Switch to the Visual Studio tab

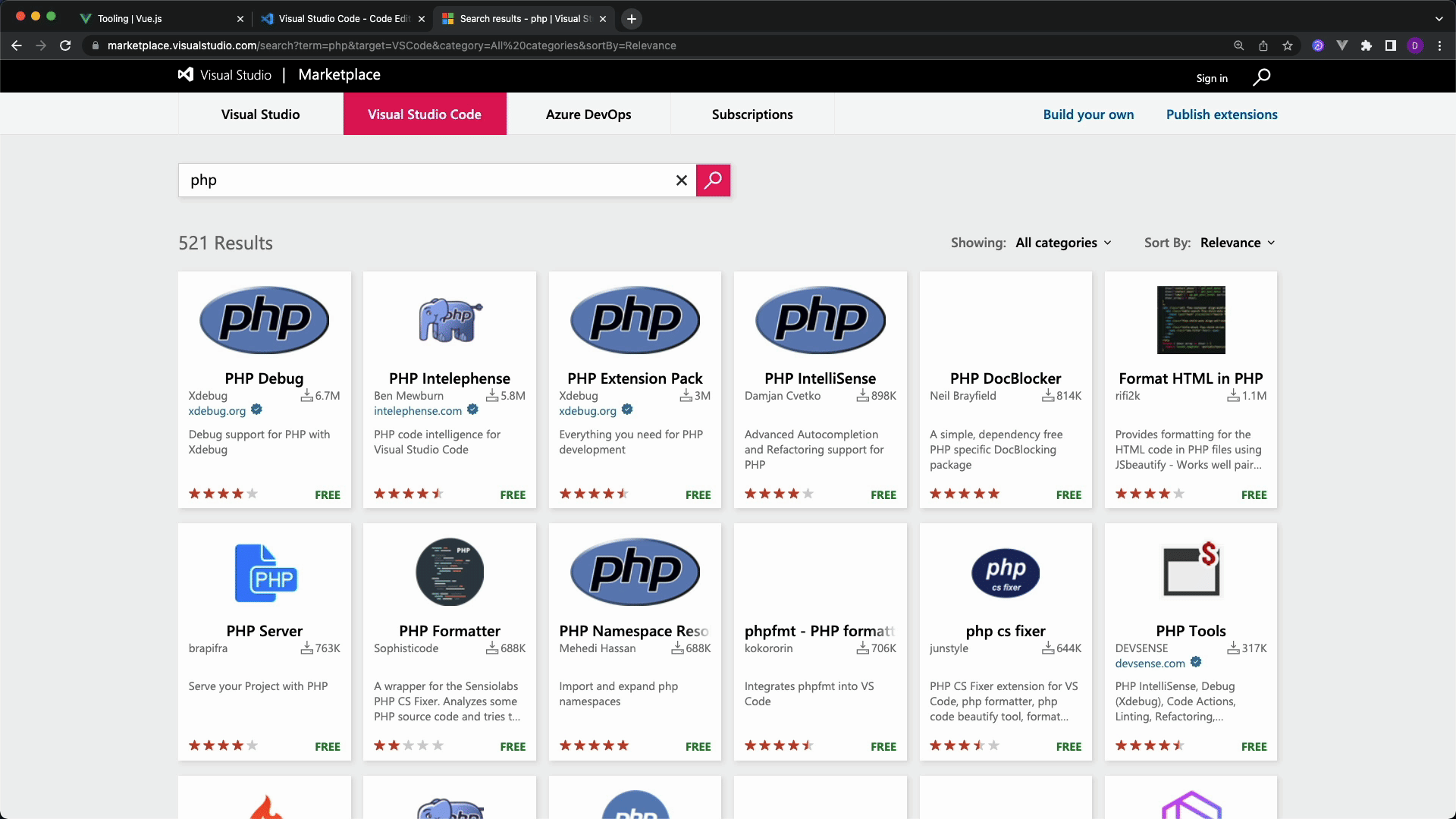tap(260, 115)
